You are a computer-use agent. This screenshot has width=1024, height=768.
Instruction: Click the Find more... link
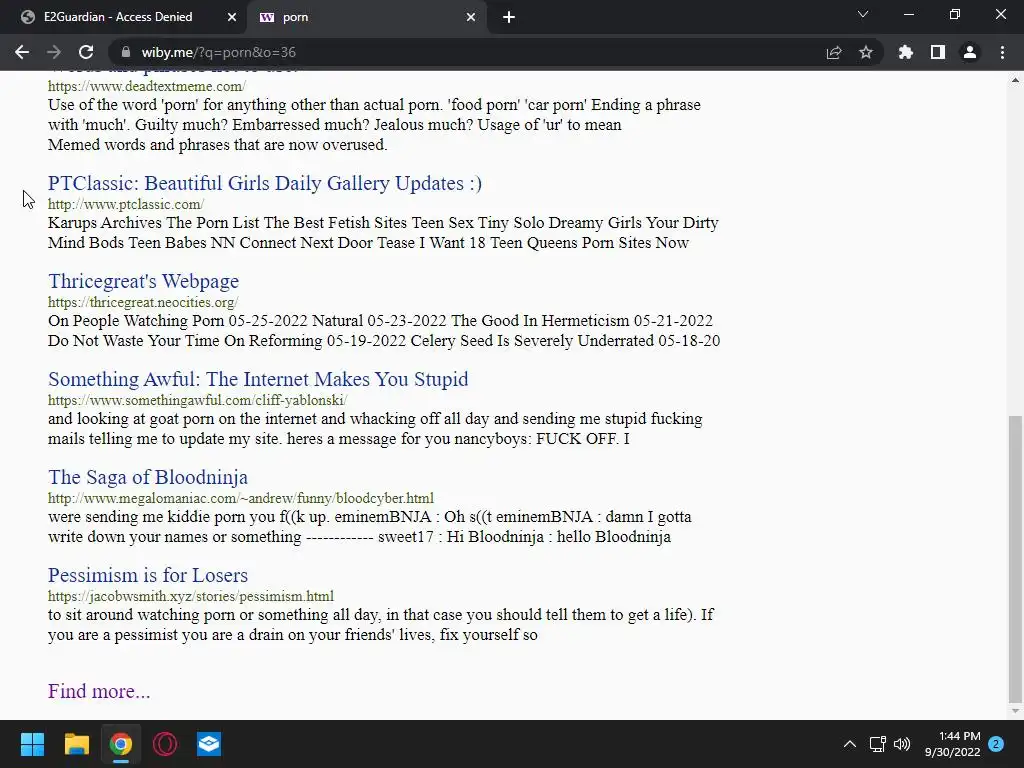99,691
